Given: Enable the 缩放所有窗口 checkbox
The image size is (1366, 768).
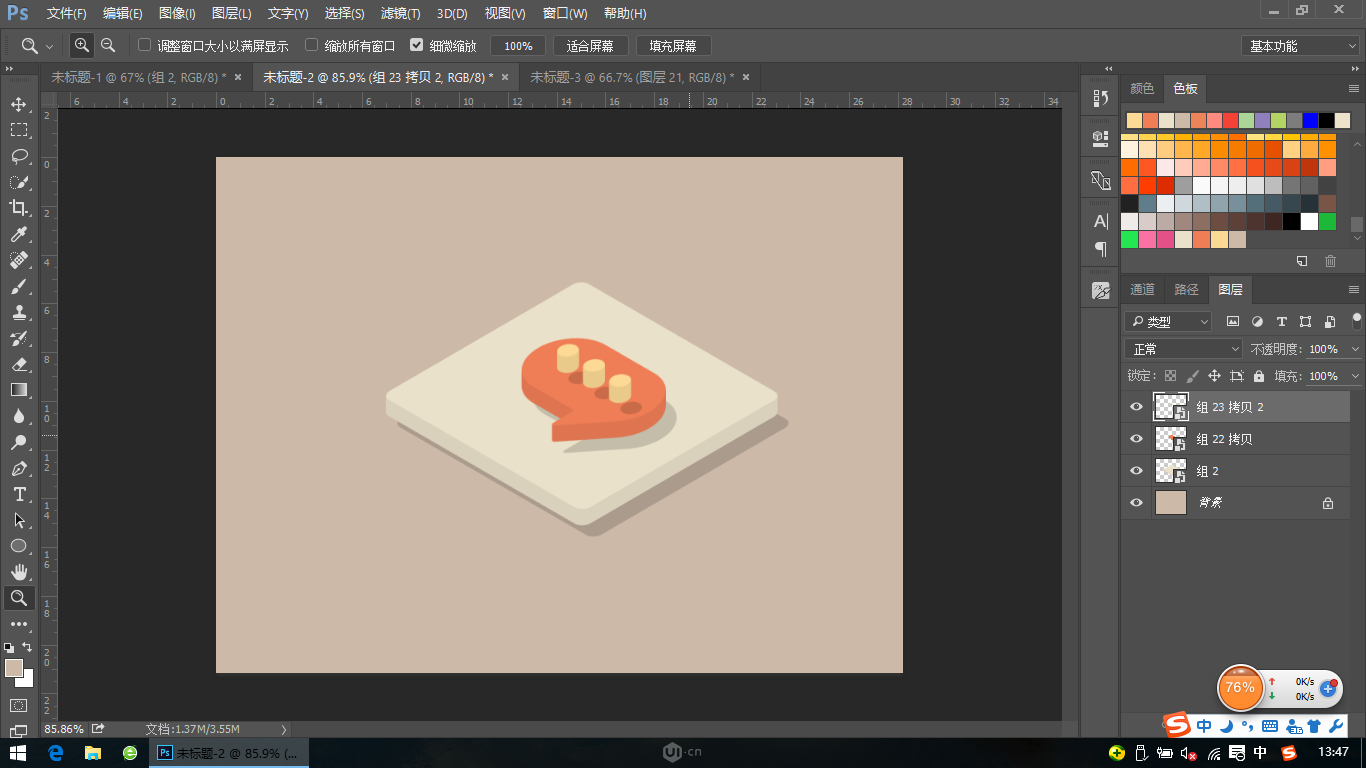Looking at the screenshot, I should (313, 45).
